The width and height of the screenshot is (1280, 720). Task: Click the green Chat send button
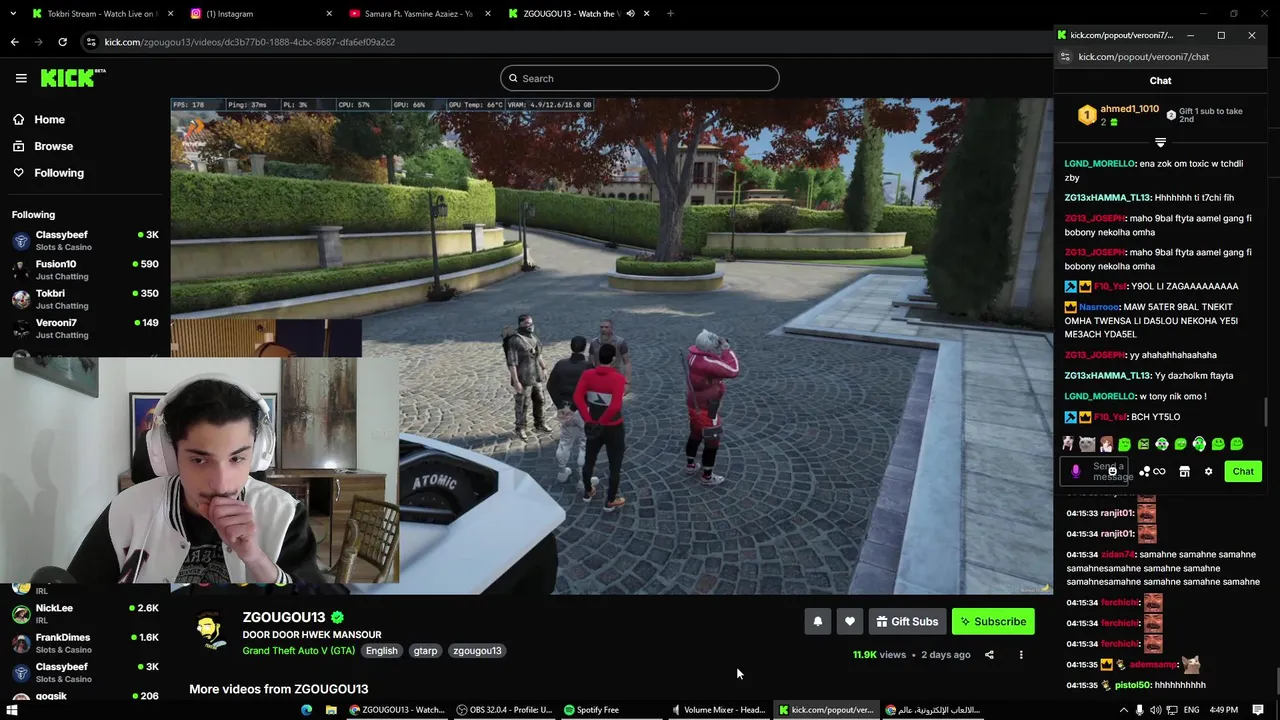(x=1243, y=471)
